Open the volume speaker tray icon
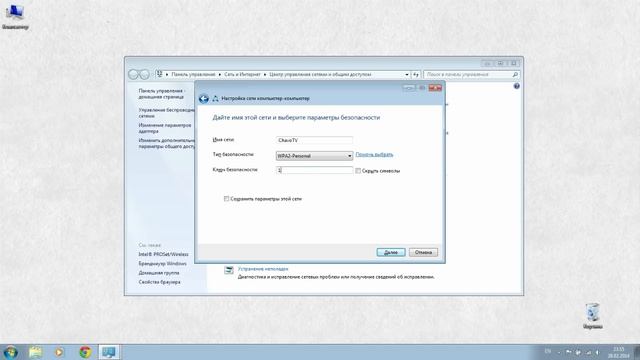This screenshot has height=360, width=640. pos(598,352)
